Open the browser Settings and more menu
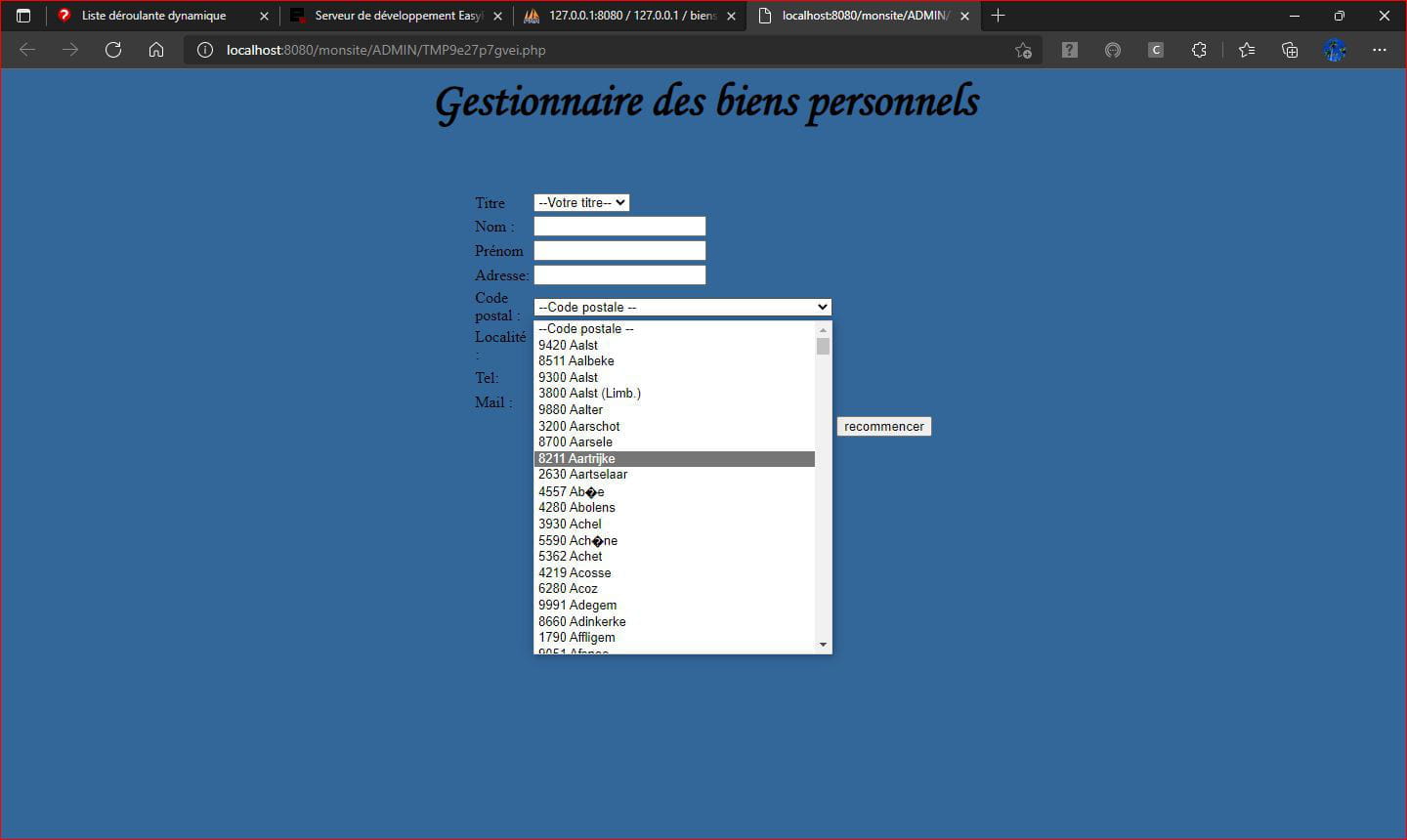The width and height of the screenshot is (1407, 840). (1380, 50)
